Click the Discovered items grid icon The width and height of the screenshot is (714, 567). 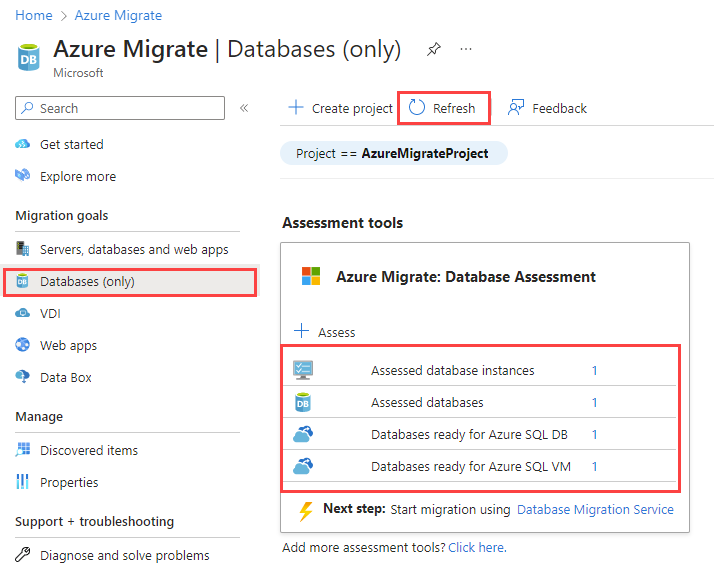coord(22,450)
